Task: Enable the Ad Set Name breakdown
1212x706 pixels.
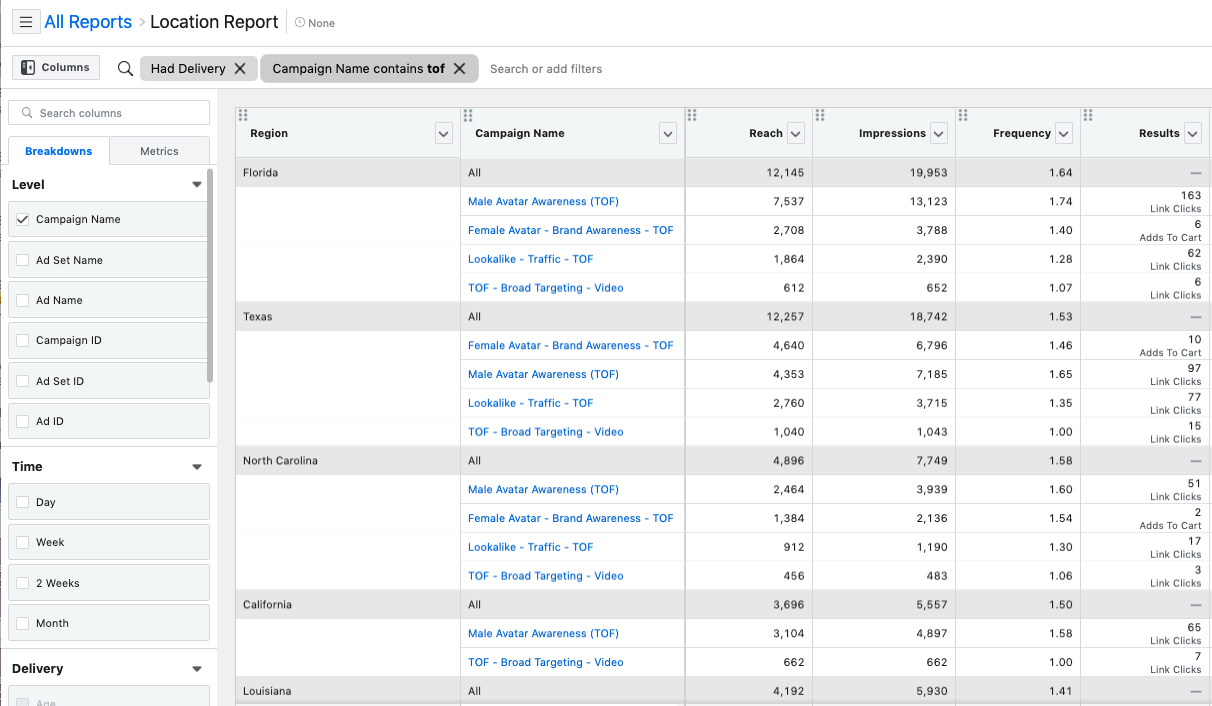Action: pos(23,260)
